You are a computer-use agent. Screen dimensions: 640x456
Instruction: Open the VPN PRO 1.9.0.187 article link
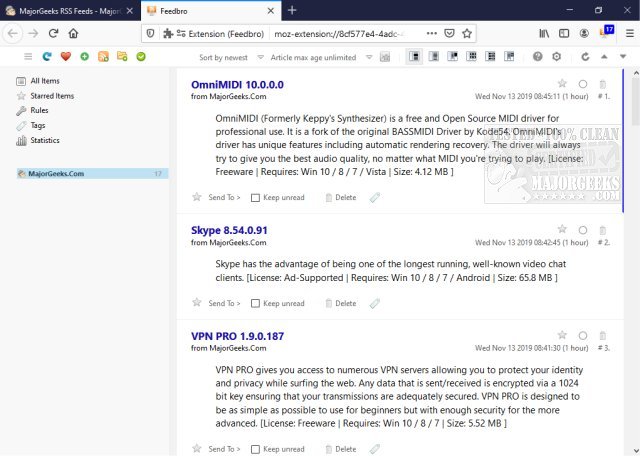tap(238, 334)
